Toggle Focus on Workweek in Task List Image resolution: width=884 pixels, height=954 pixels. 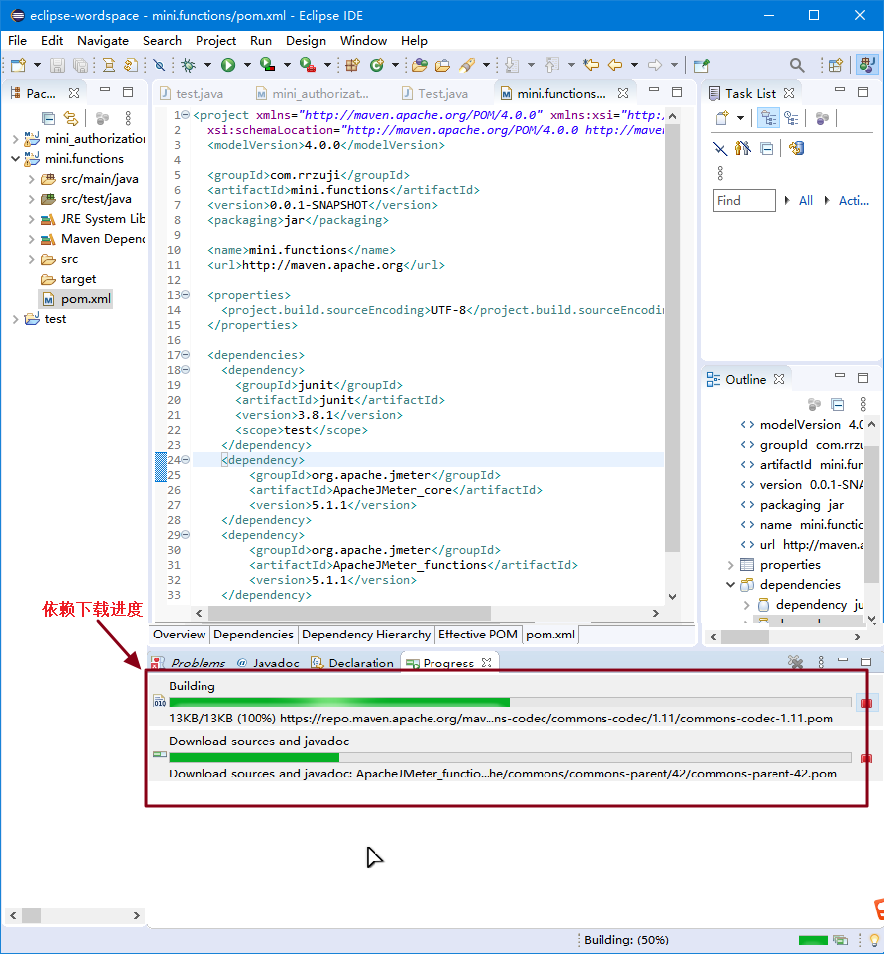click(x=822, y=118)
